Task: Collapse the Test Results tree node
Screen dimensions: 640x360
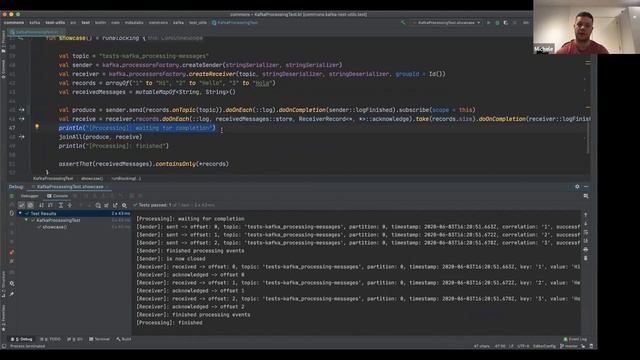Action: coord(20,213)
